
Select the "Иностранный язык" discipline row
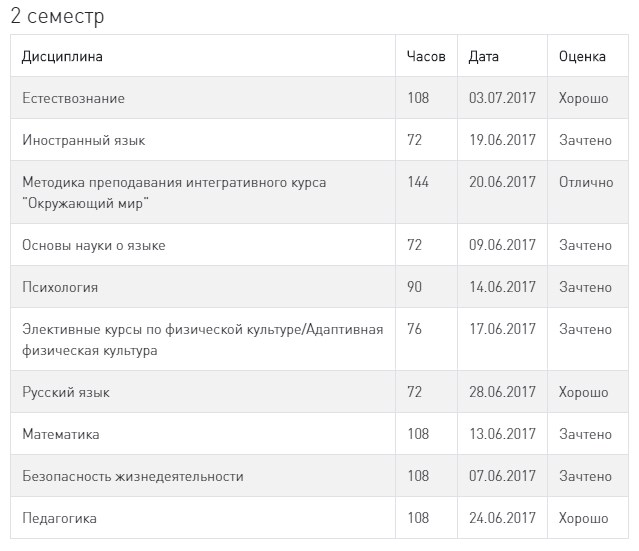point(84,140)
